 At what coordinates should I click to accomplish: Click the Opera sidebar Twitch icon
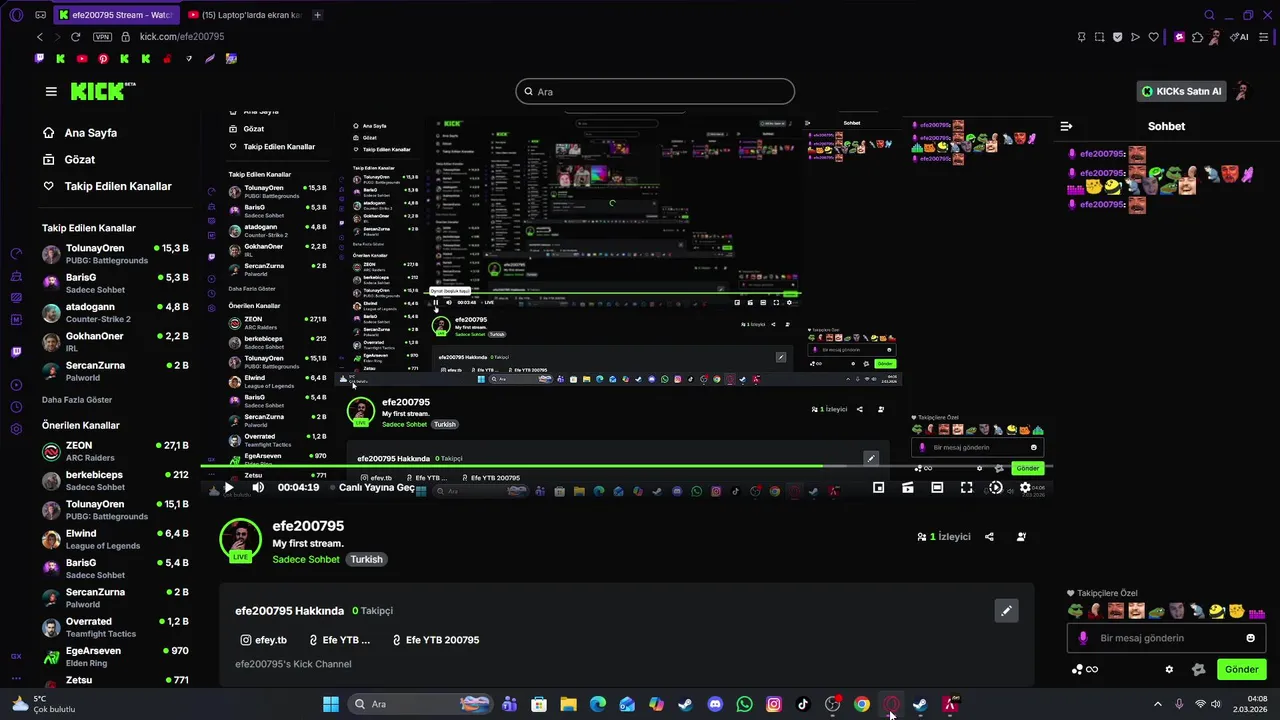click(x=16, y=352)
